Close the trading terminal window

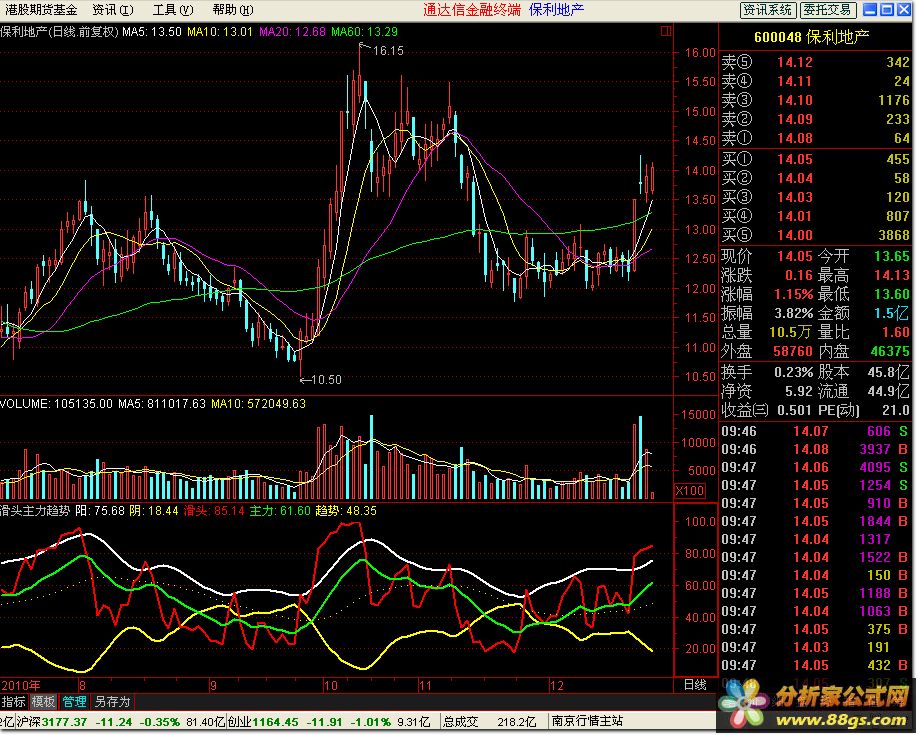(904, 9)
